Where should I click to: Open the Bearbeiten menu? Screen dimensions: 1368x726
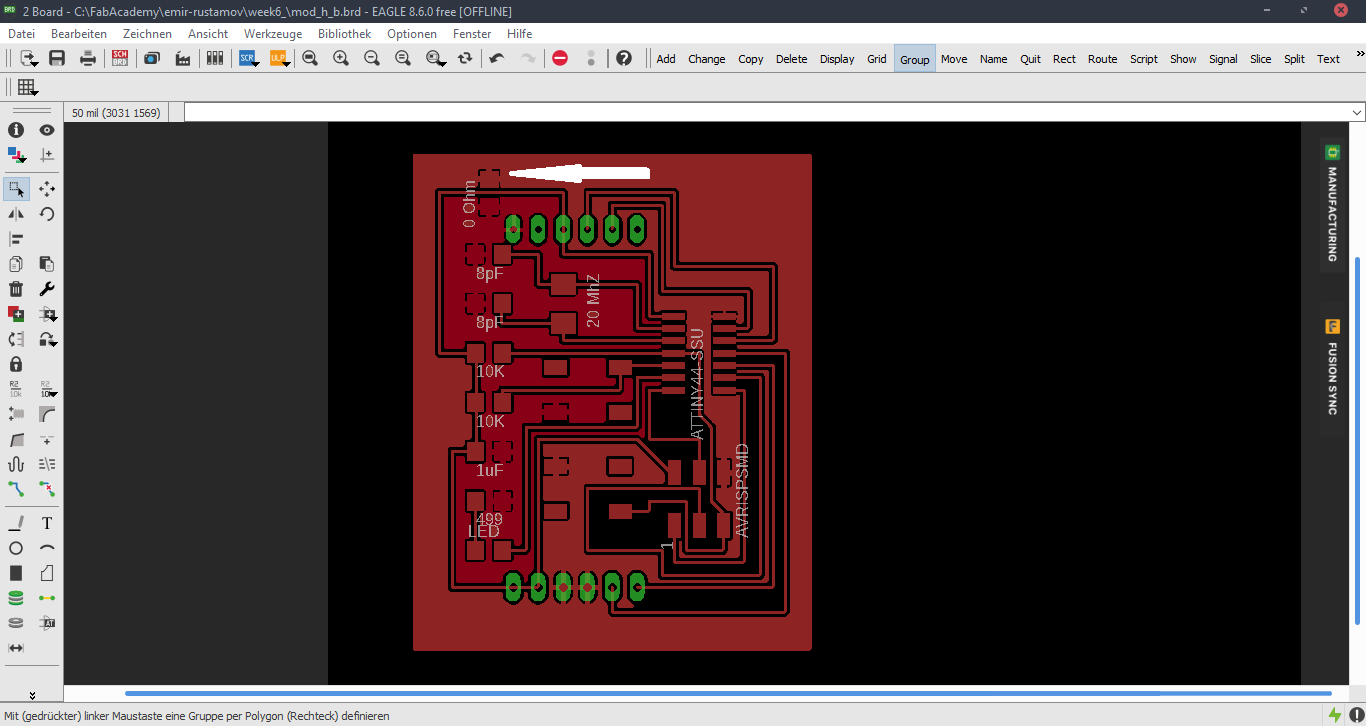pos(79,34)
